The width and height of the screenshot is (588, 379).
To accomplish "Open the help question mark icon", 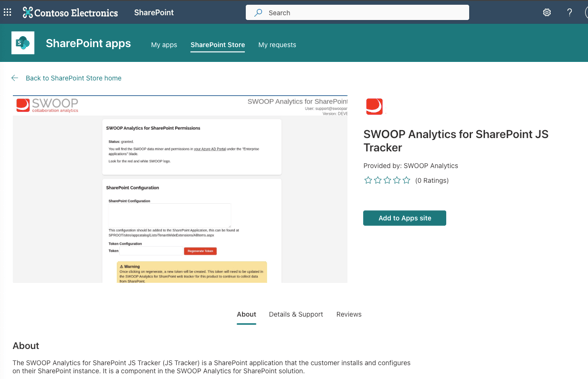I will point(569,12).
